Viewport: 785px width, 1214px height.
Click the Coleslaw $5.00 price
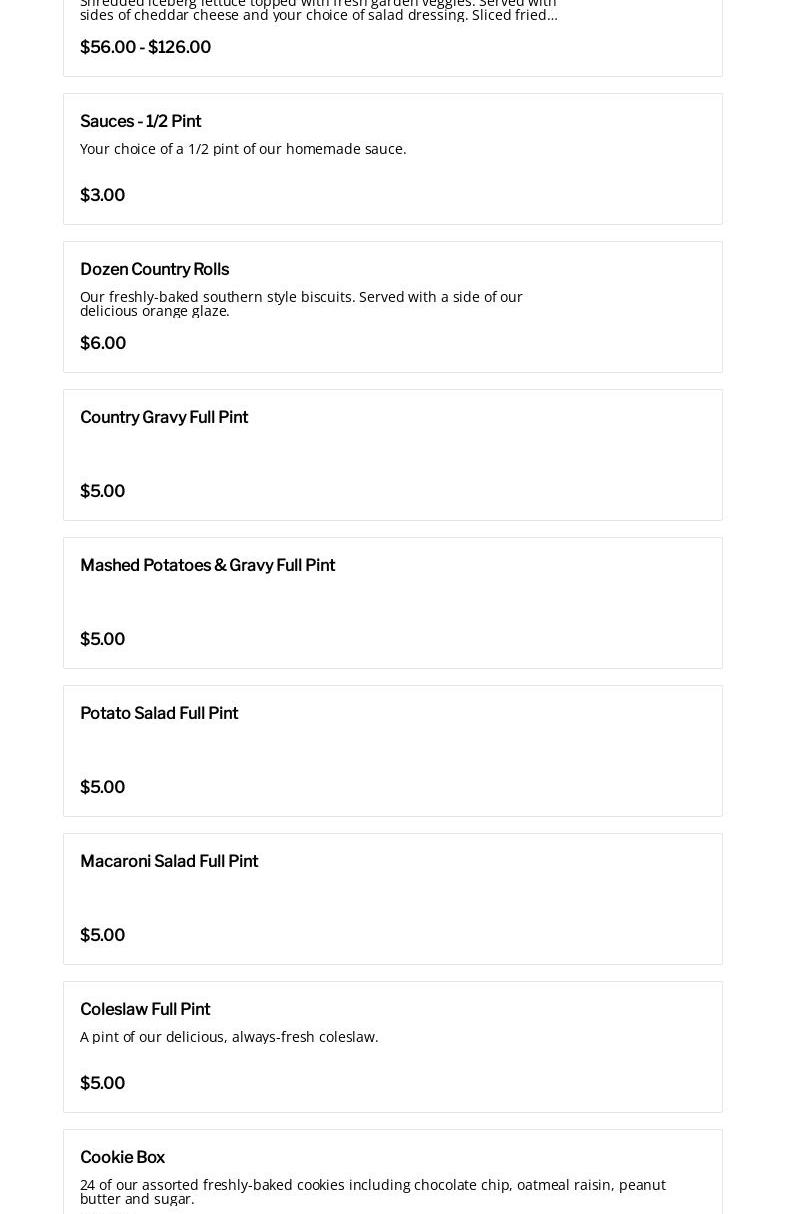102,1083
